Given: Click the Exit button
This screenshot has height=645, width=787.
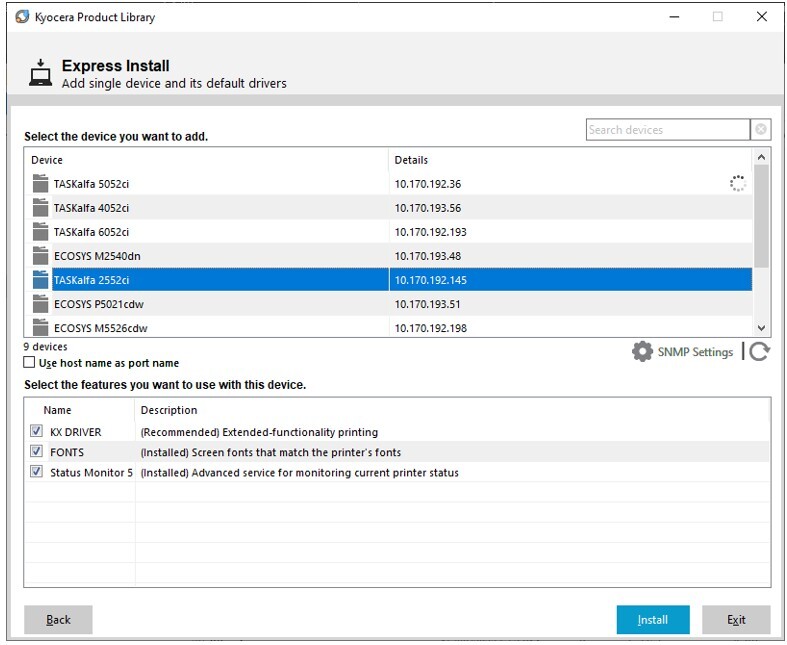Looking at the screenshot, I should [736, 619].
